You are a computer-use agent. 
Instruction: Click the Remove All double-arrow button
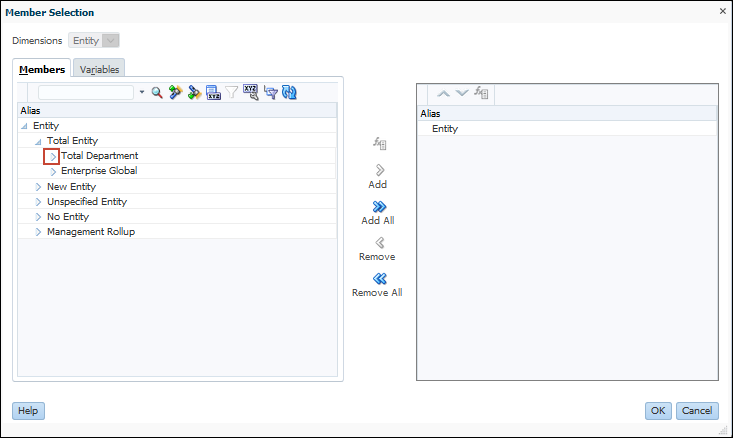(x=377, y=285)
